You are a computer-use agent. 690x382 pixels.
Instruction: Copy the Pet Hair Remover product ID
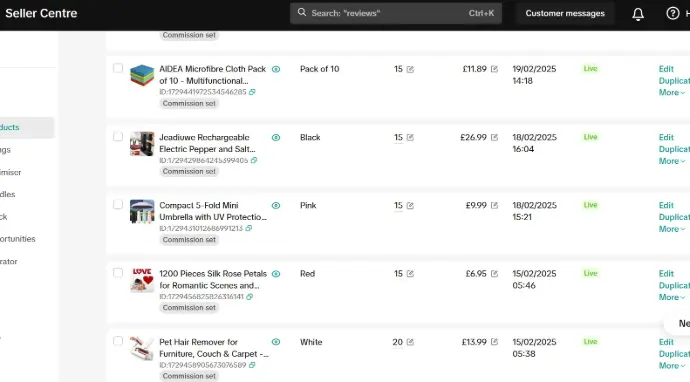tap(252, 365)
